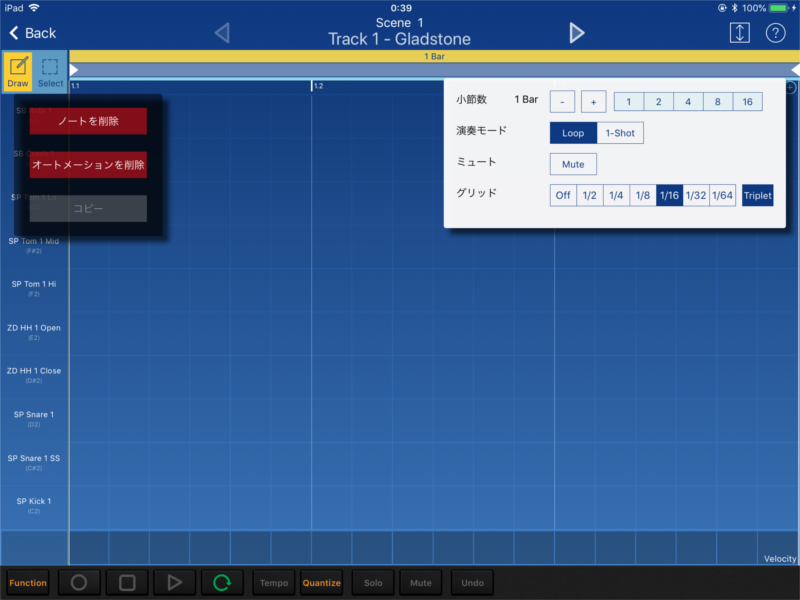Open the Quantize settings
This screenshot has height=600, width=800.
pos(321,583)
